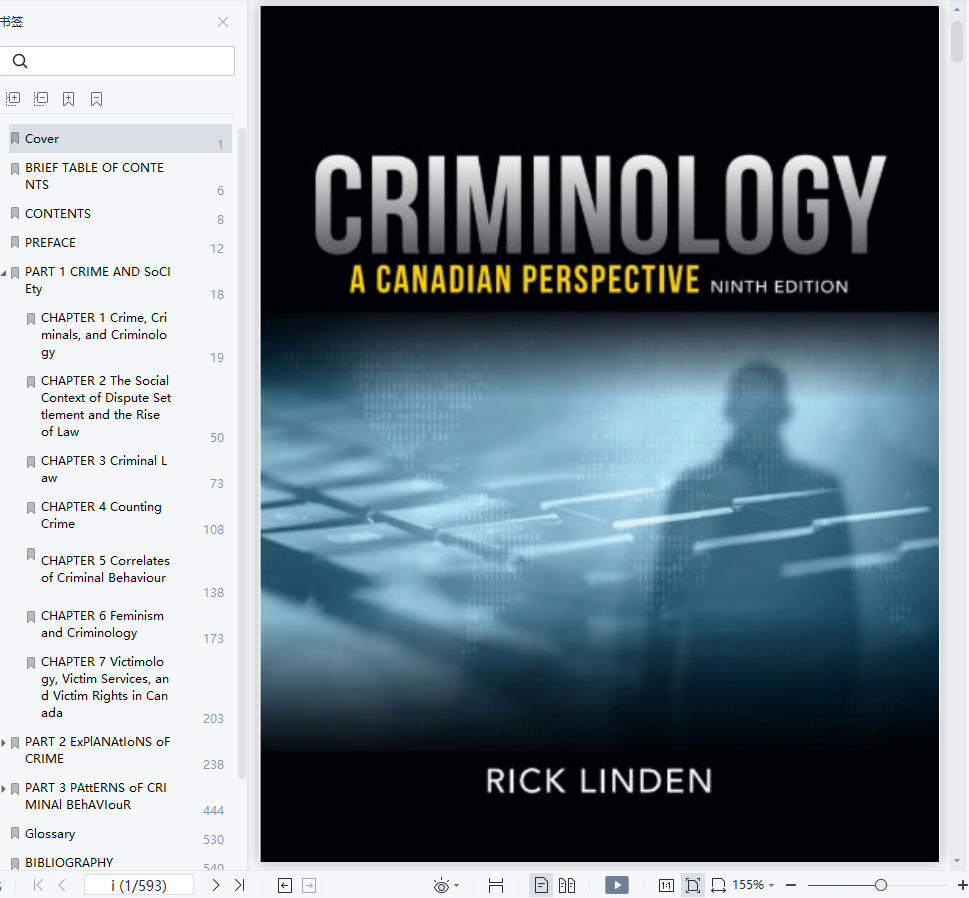Image resolution: width=969 pixels, height=898 pixels.
Task: Open PART 2 ExPlANAtIoNS oF CRIME bookmark
Action: point(97,750)
